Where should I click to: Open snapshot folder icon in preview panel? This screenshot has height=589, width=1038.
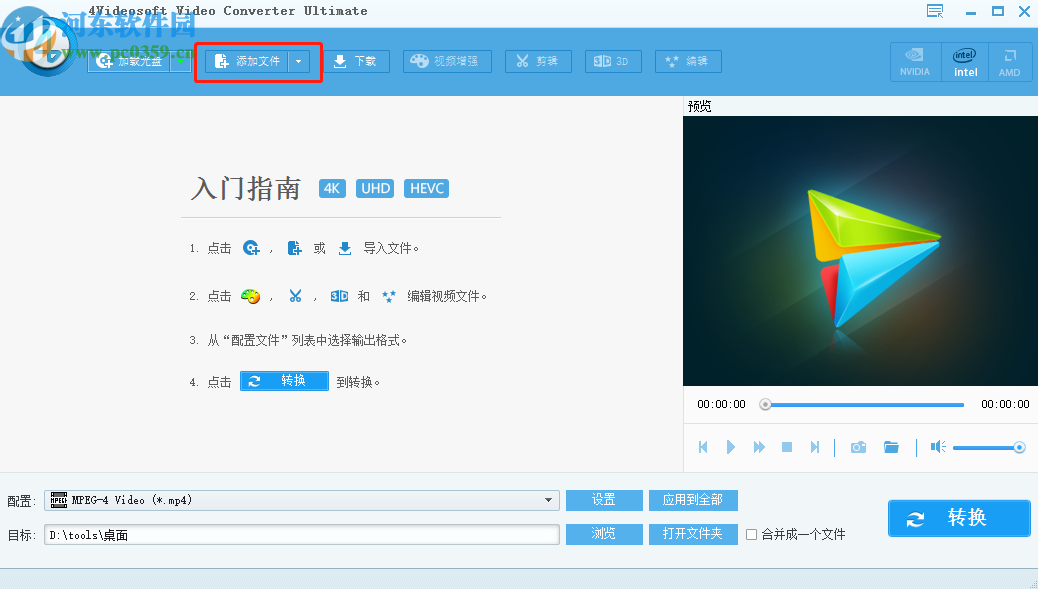tap(892, 447)
